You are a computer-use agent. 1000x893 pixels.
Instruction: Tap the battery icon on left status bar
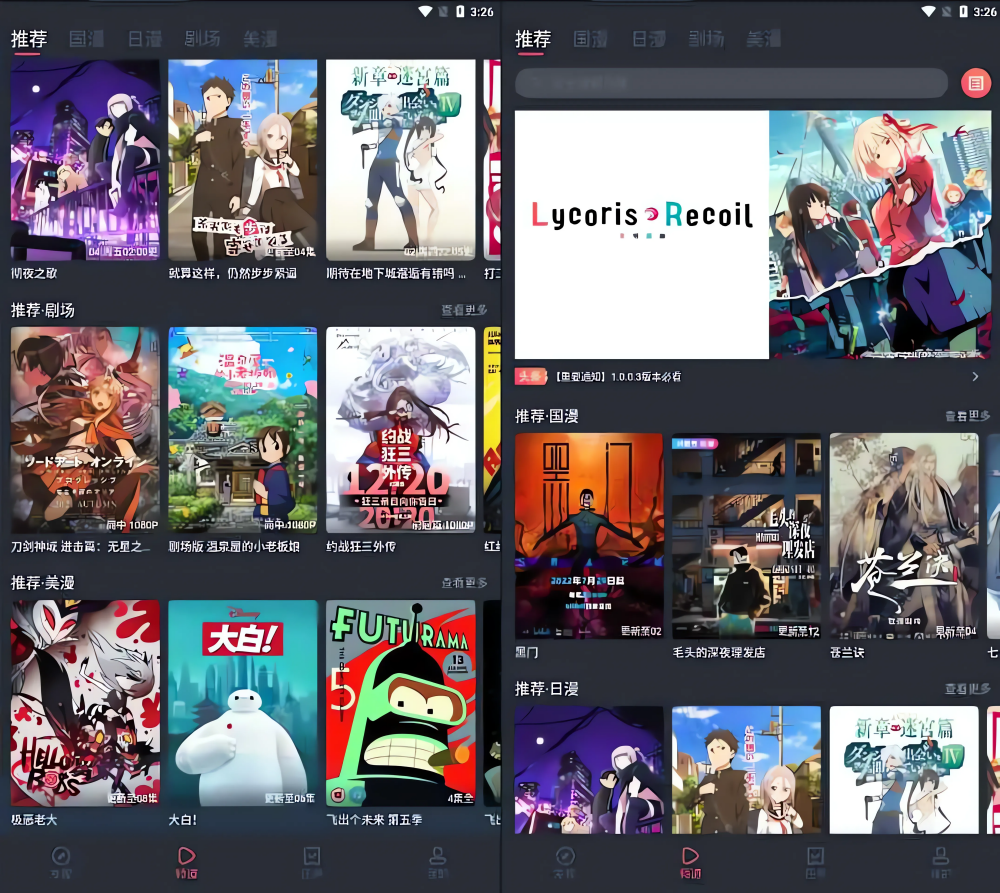pos(460,11)
